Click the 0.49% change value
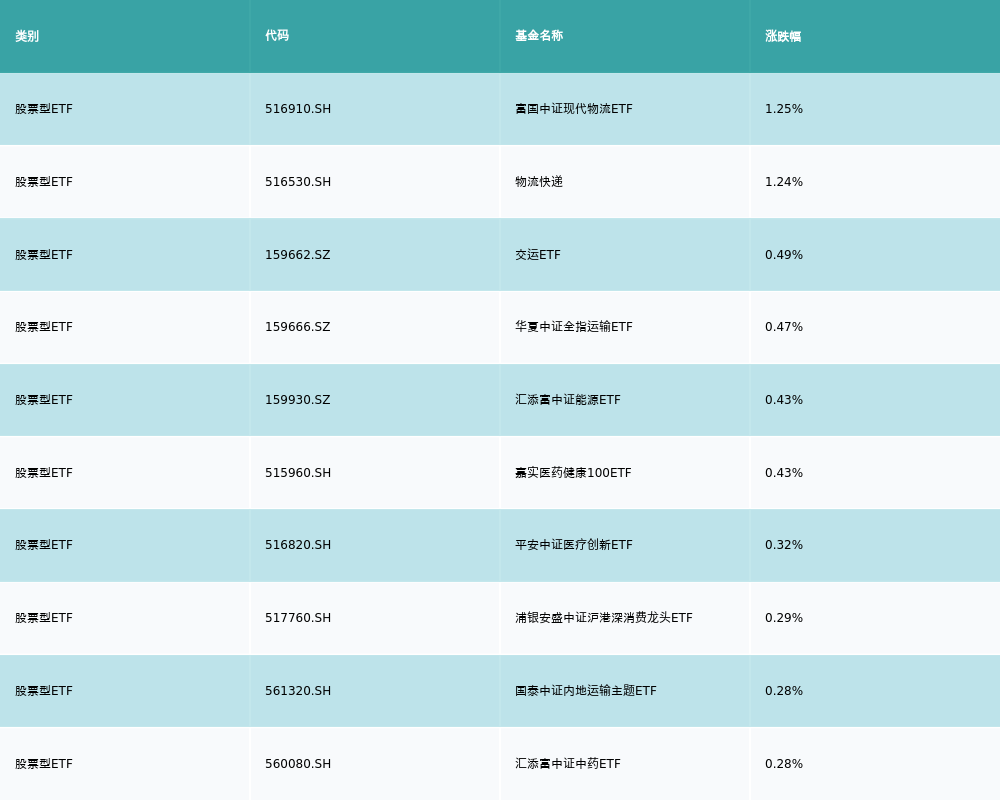Screen dimensions: 1000x800 click(x=784, y=255)
